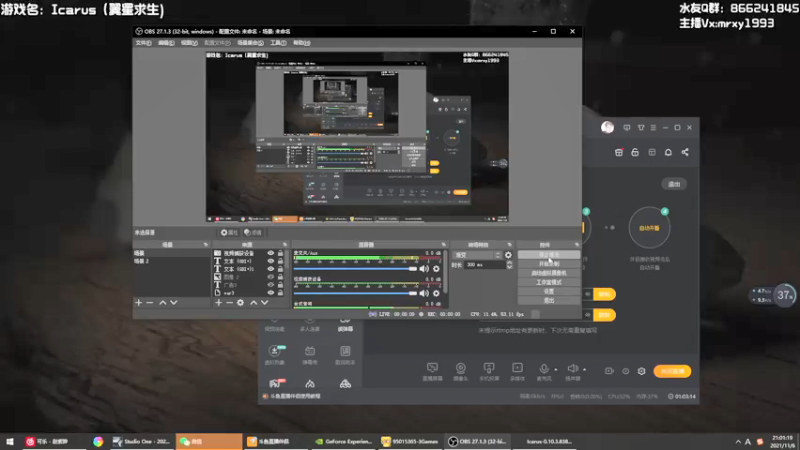Add a new source with the plus icon

click(x=218, y=303)
